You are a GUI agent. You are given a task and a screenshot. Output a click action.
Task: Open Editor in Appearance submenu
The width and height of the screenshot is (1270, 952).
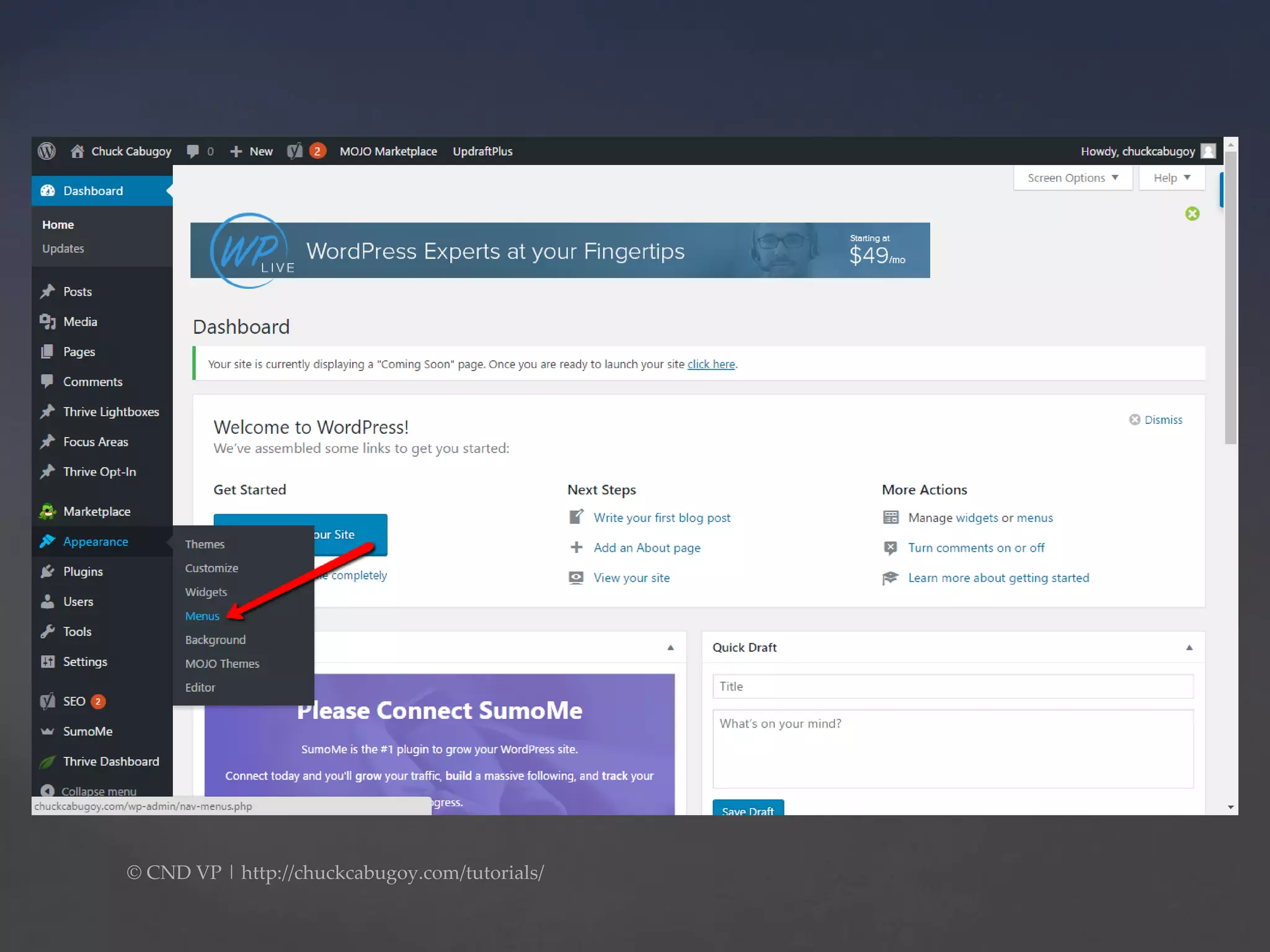pyautogui.click(x=200, y=687)
